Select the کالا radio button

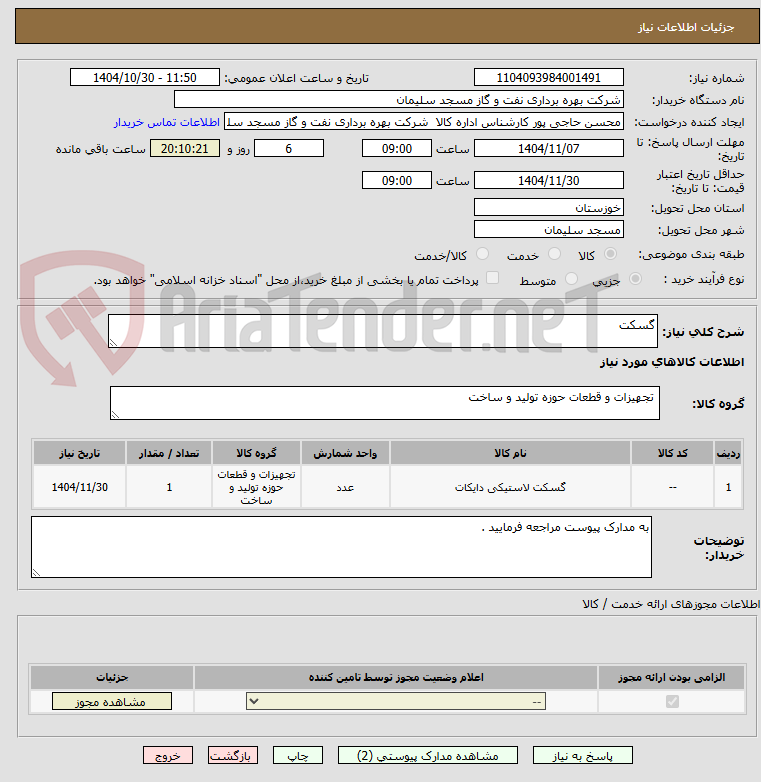[610, 255]
